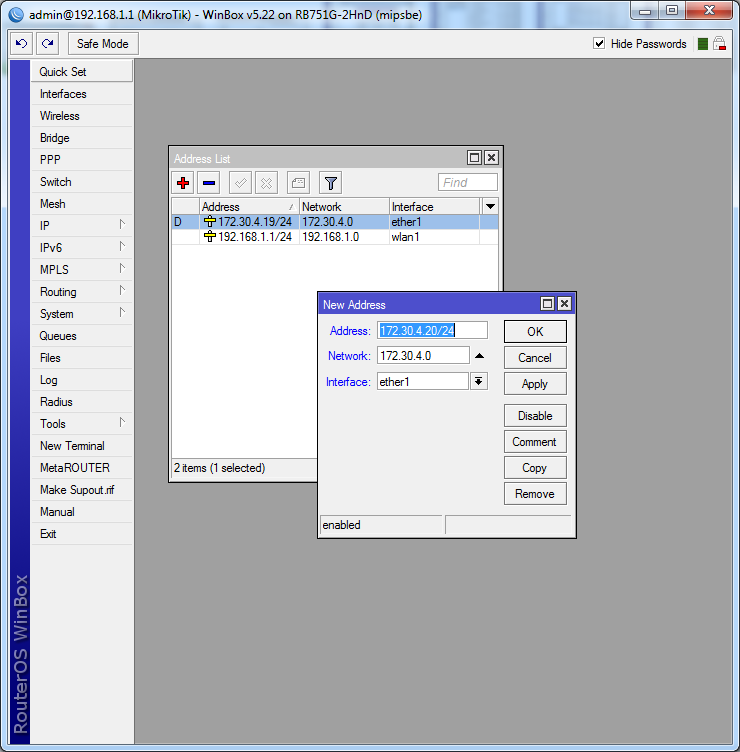
Task: Click Disable in New Address dialog
Action: pyautogui.click(x=535, y=416)
